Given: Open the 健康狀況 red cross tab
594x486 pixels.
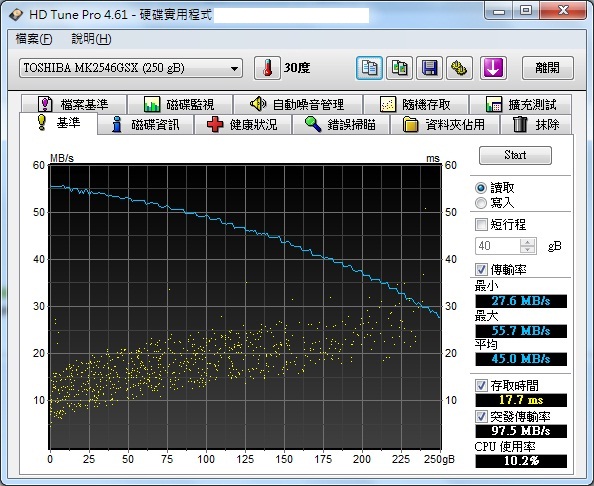Looking at the screenshot, I should [x=242, y=124].
